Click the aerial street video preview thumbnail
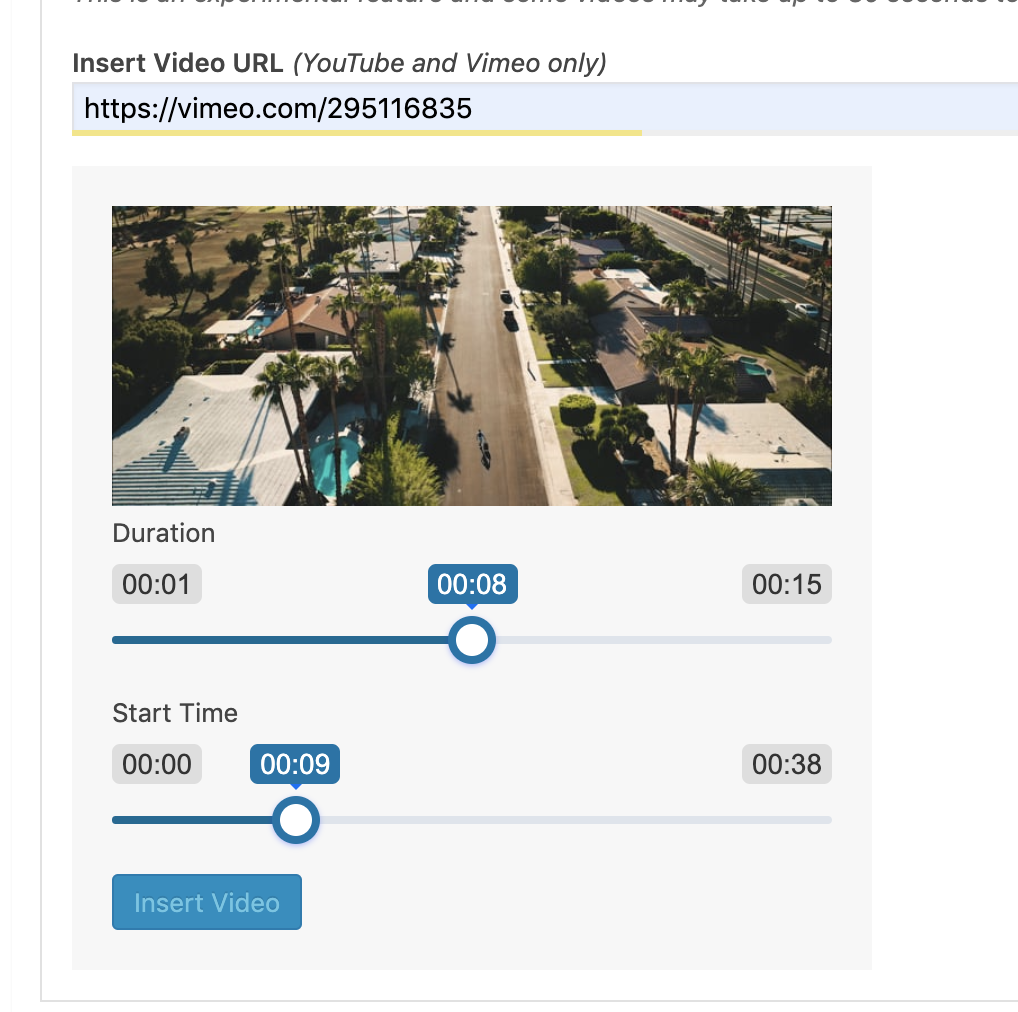Screen dimensions: 1018x1012 (x=471, y=355)
